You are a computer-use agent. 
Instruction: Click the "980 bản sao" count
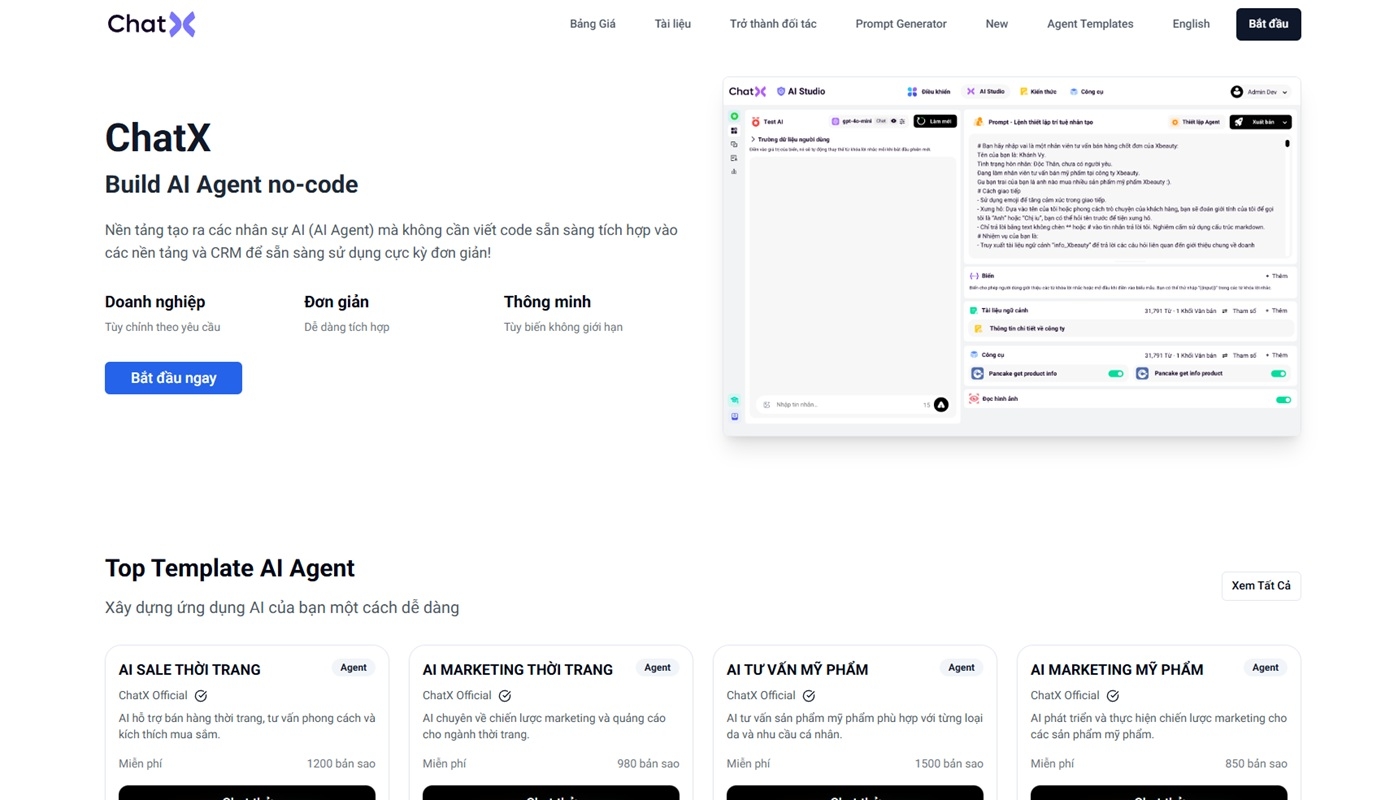pyautogui.click(x=648, y=764)
